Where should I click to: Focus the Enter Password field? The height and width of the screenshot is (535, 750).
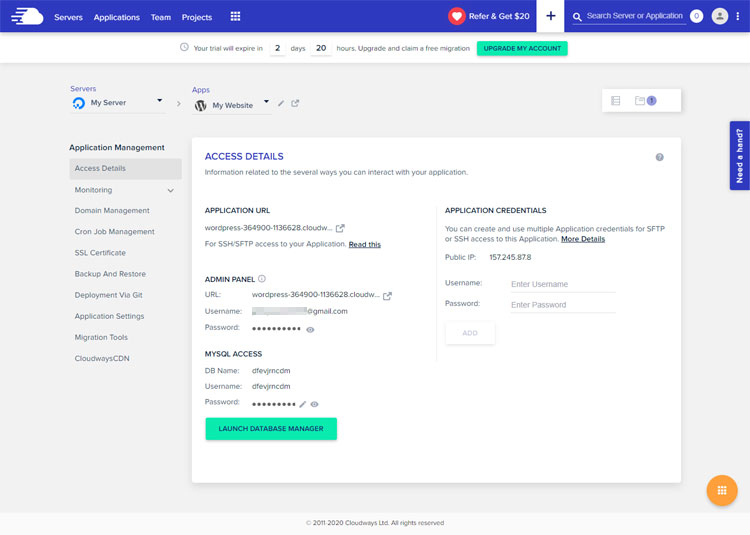(563, 305)
